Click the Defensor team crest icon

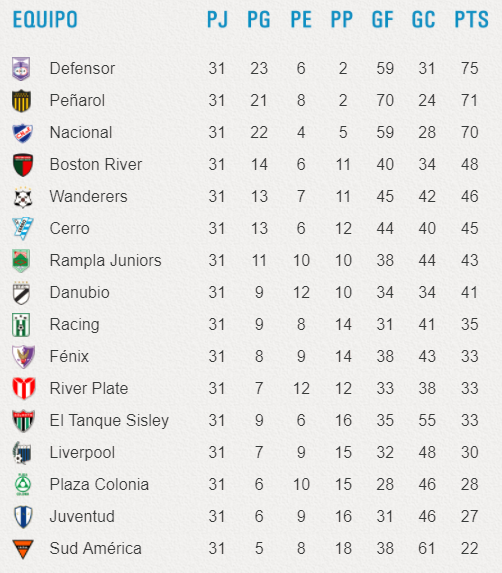21,69
